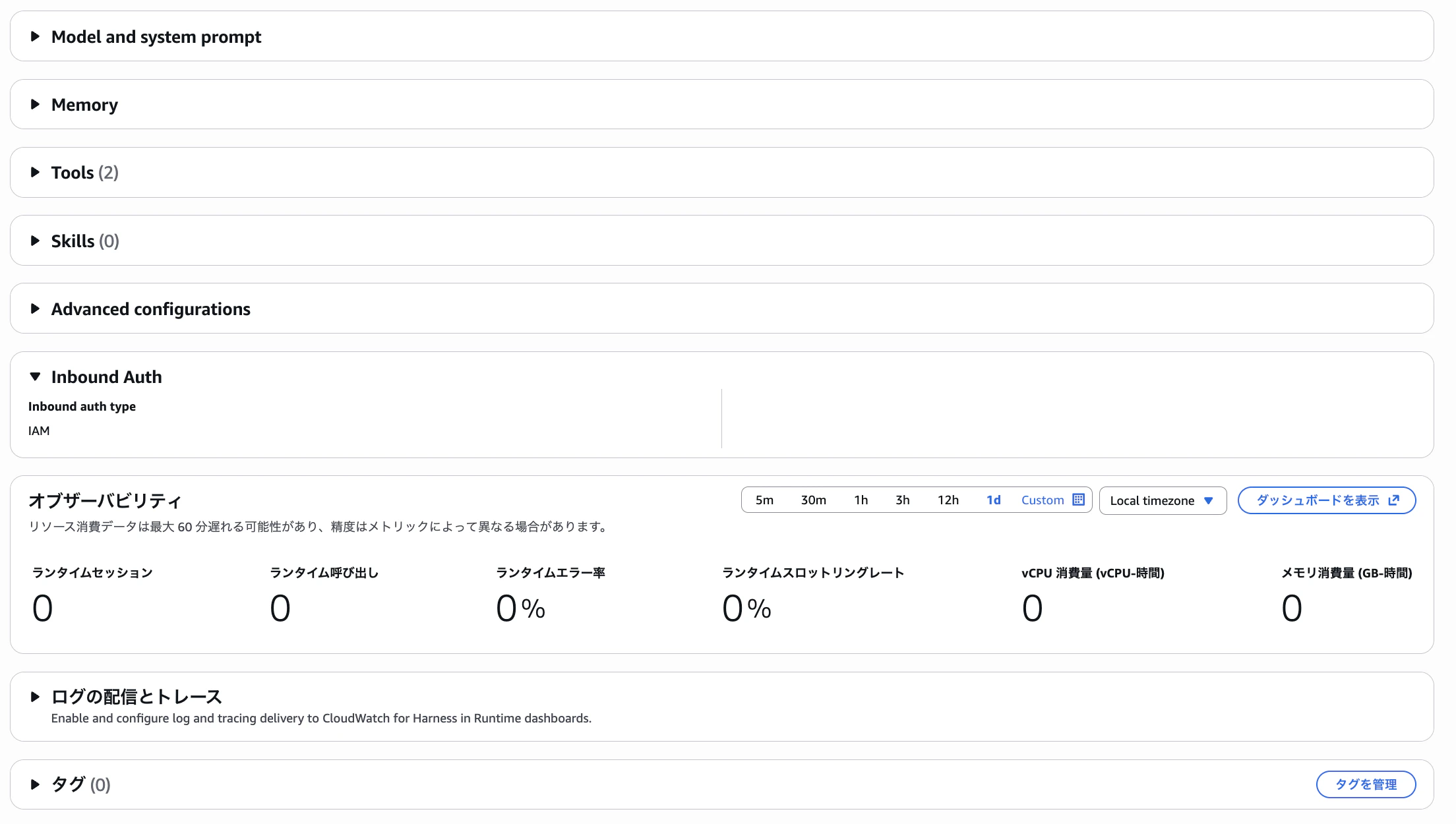Open the Local timezone dropdown

tap(1162, 501)
